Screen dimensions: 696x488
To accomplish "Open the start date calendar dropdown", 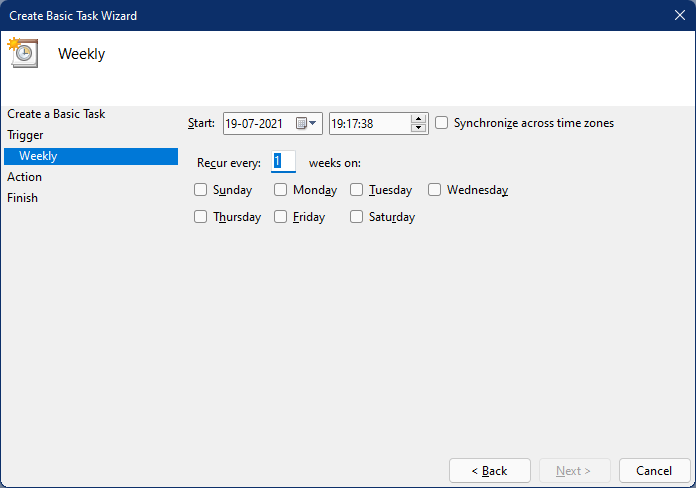I will click(x=306, y=123).
